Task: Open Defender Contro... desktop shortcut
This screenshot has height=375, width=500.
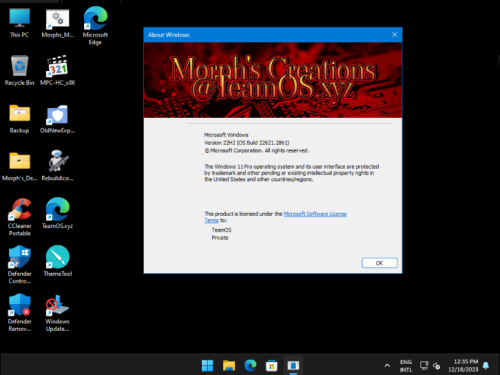Action: click(19, 265)
